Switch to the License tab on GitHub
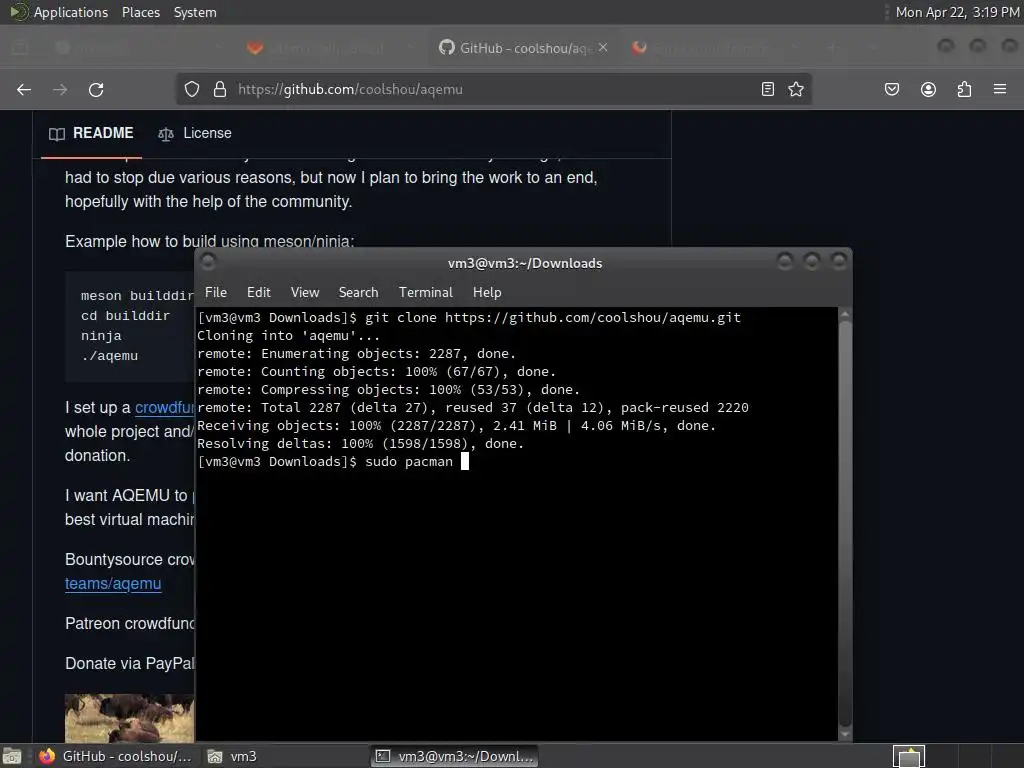Image resolution: width=1024 pixels, height=768 pixels. click(x=195, y=133)
